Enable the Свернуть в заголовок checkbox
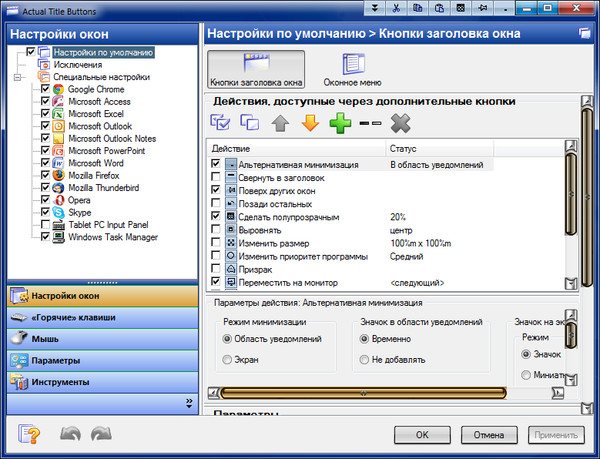The height and width of the screenshot is (459, 600). click(216, 177)
